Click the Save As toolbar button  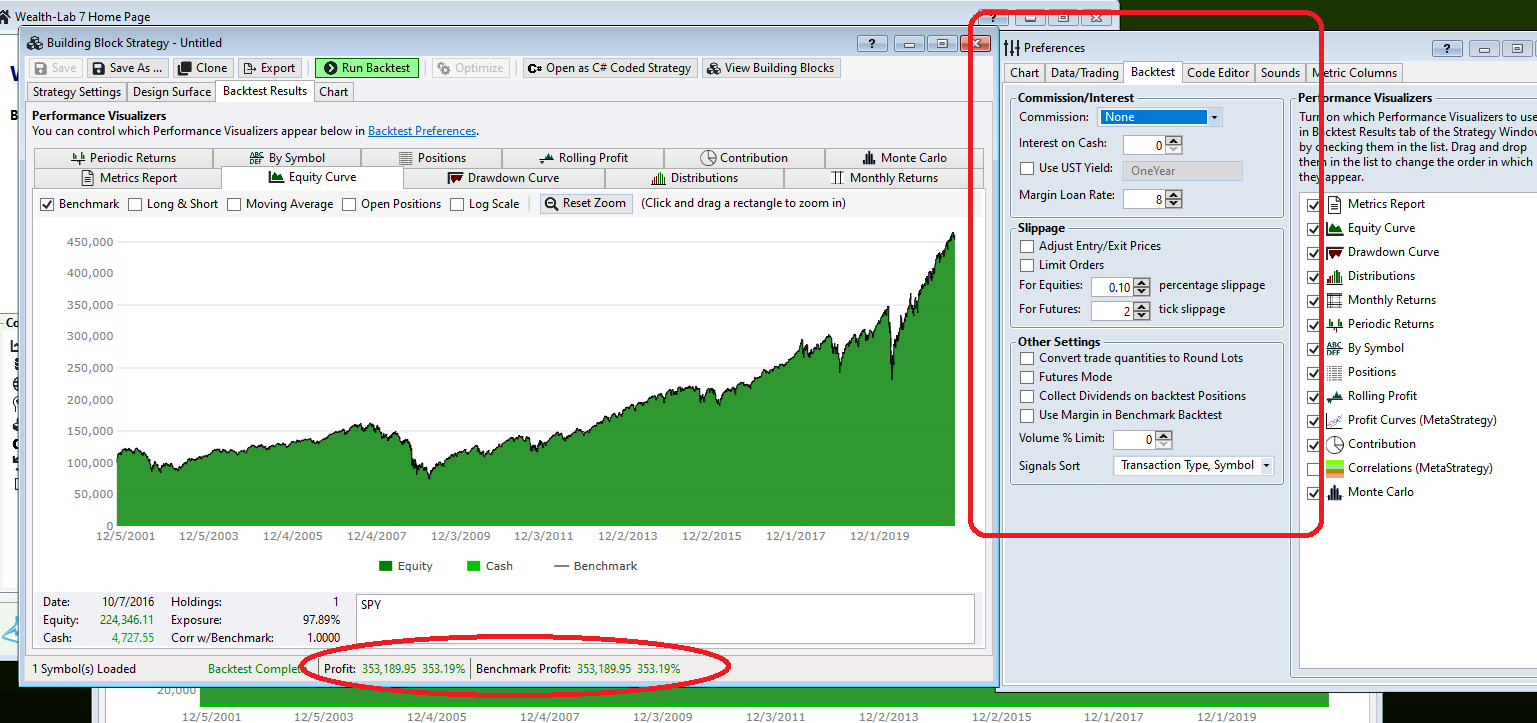pyautogui.click(x=127, y=68)
